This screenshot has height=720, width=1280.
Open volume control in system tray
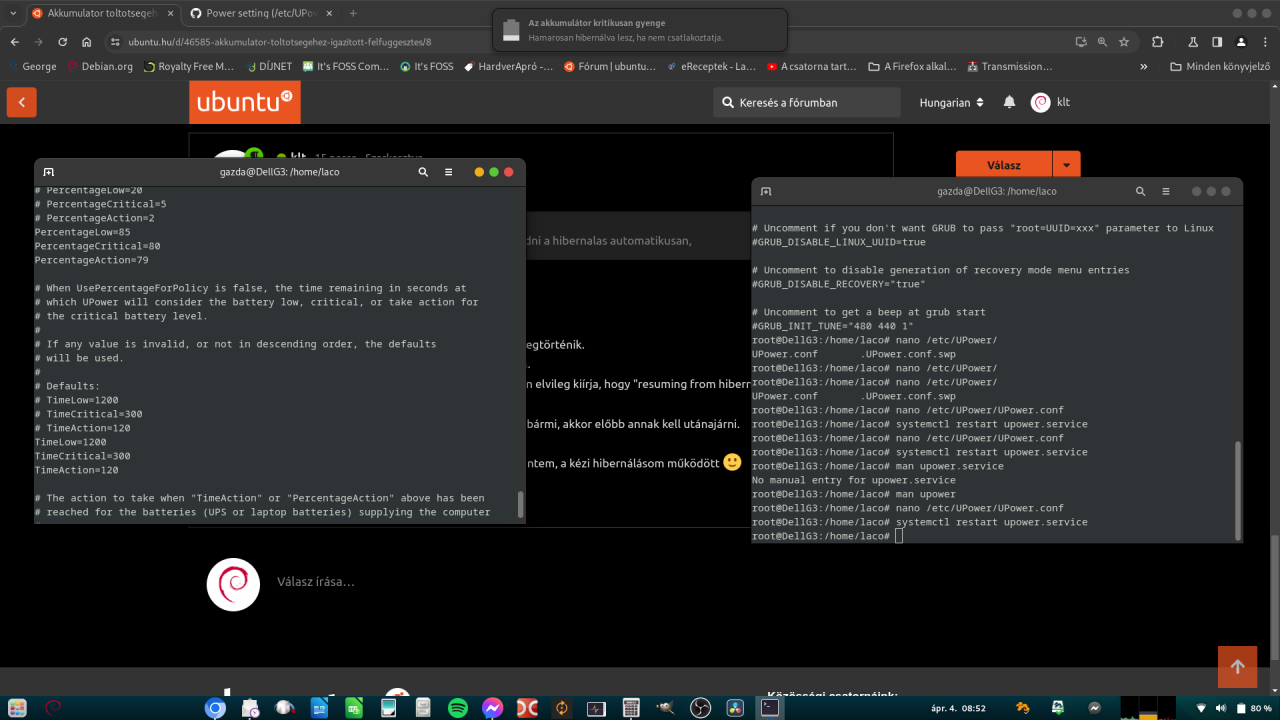point(1221,708)
